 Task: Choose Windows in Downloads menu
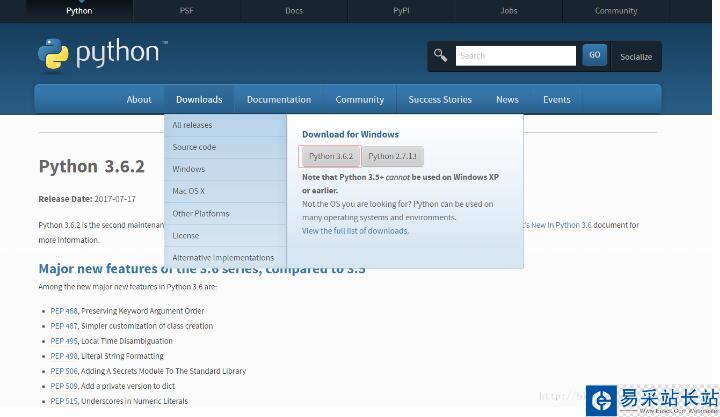[225, 169]
